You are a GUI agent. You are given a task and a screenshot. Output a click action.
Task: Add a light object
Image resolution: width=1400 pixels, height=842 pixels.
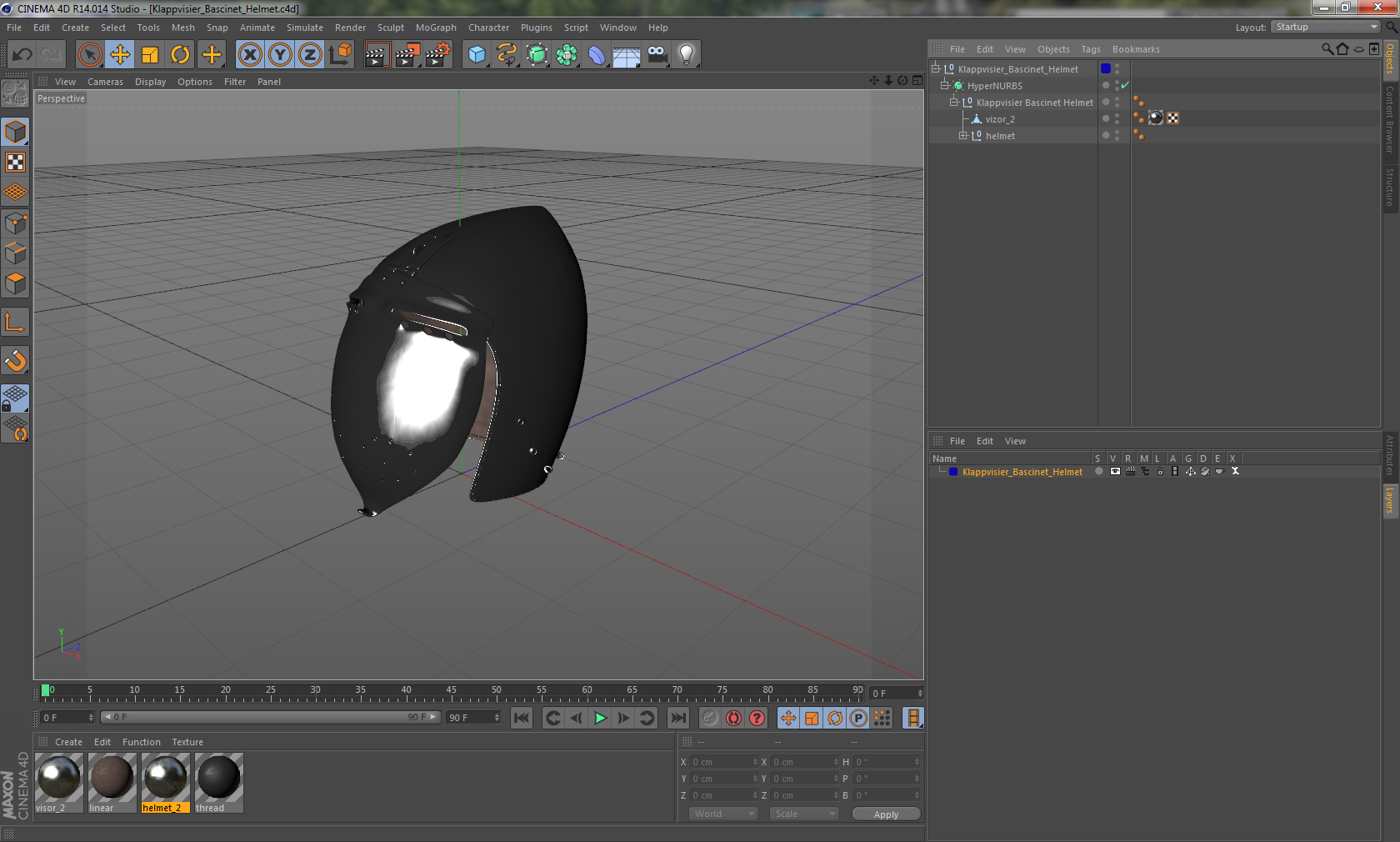coord(687,55)
